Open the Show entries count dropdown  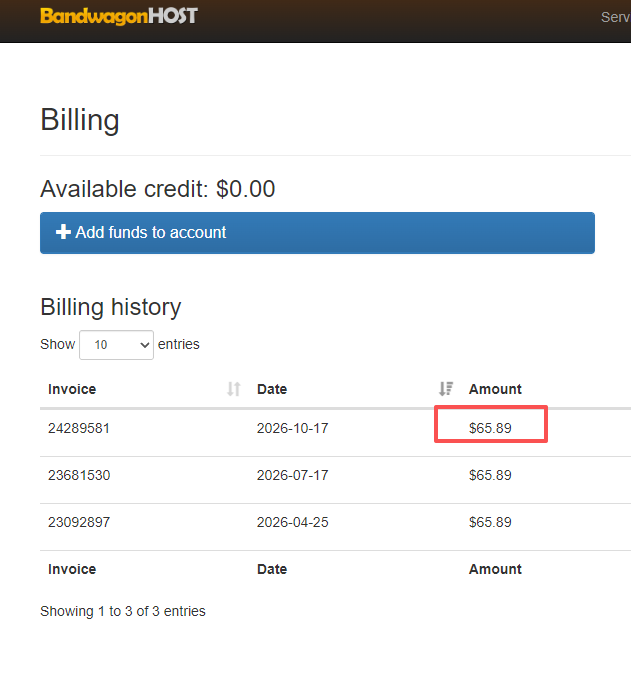click(116, 345)
